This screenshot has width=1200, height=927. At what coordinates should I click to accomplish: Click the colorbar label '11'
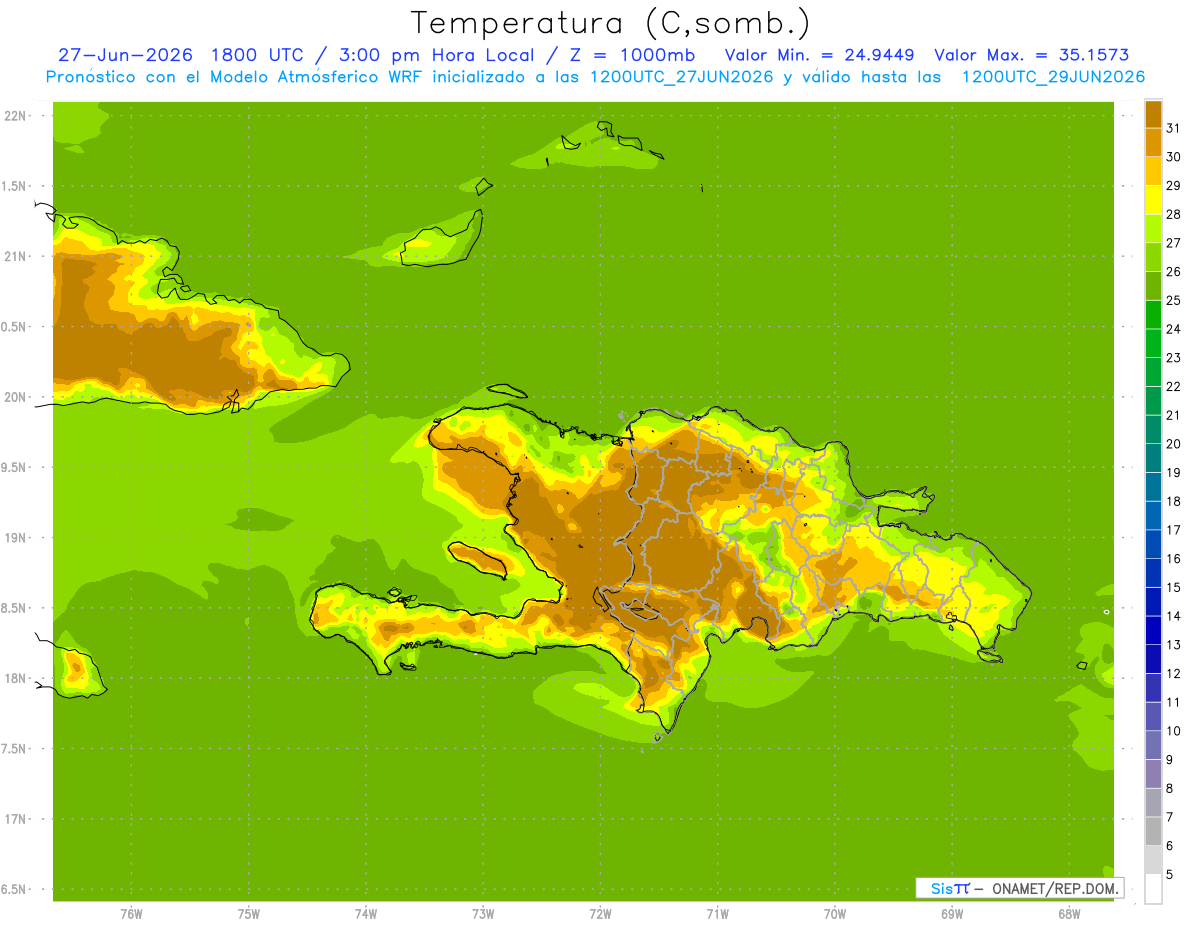[x=1173, y=702]
